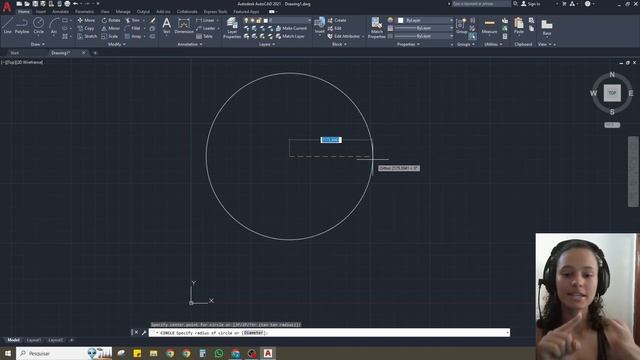This screenshot has height=360, width=640.
Task: Click the Linear dimension tool
Action: click(x=205, y=20)
